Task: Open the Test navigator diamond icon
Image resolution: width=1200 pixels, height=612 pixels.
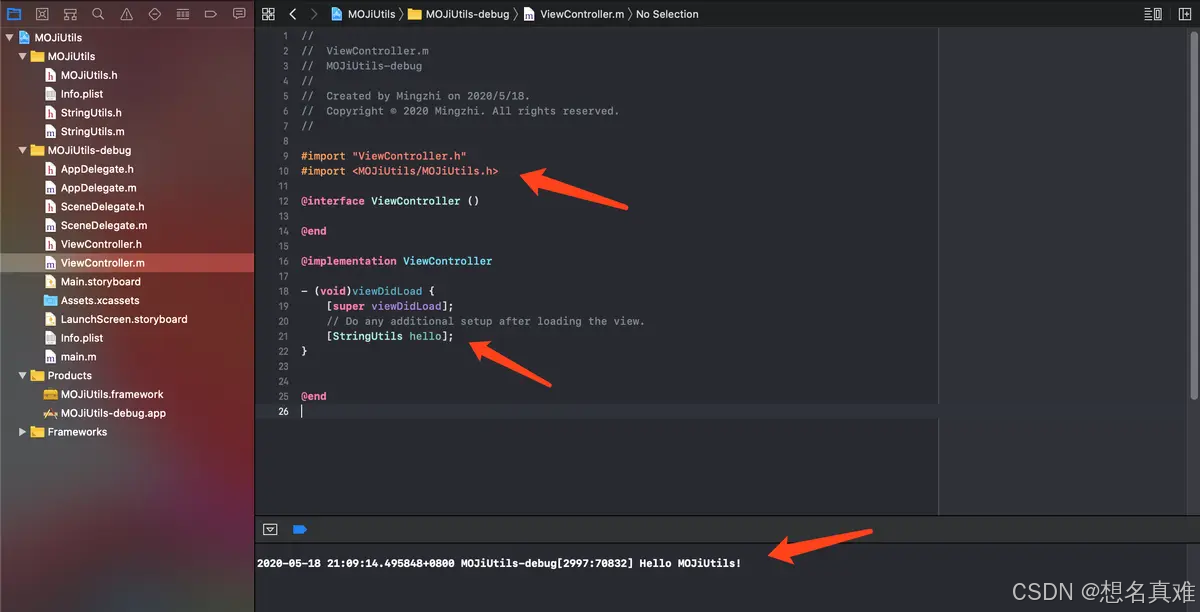Action: (152, 13)
